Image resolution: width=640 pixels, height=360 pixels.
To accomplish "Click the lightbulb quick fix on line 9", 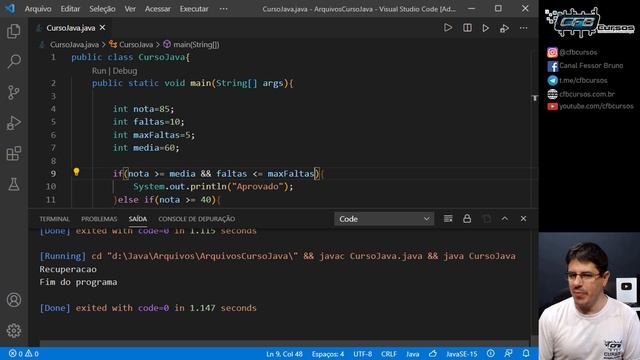I will [76, 172].
